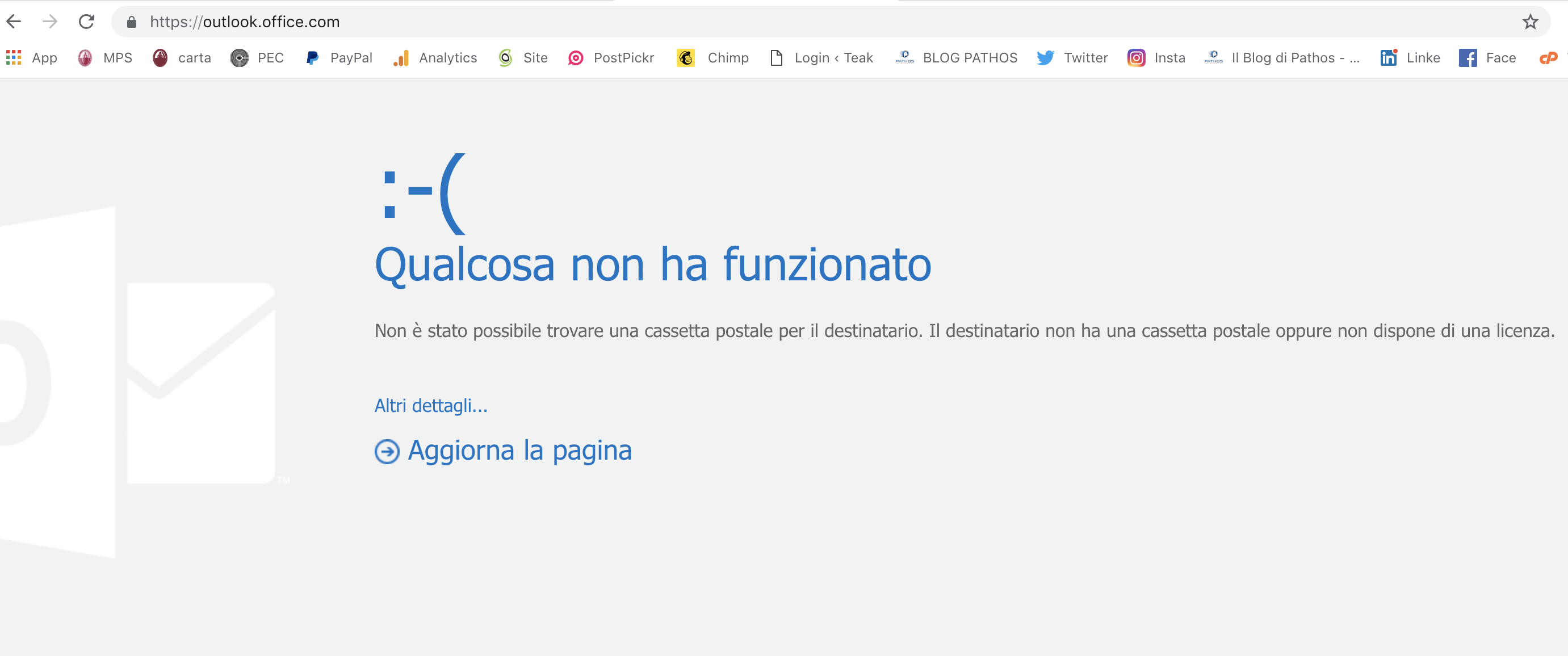Screen dimensions: 1568x656
Task: Open the PEC bookmark
Action: pos(258,58)
